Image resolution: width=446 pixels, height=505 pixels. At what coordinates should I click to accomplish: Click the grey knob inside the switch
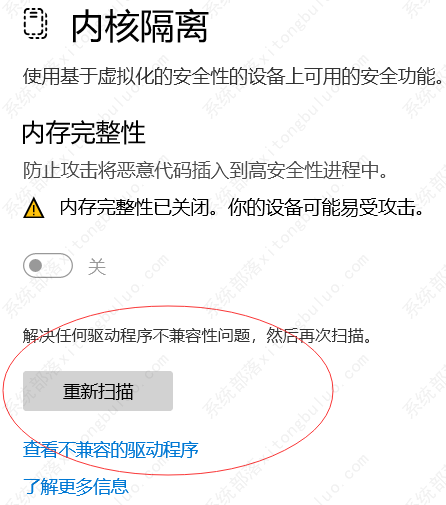coord(35,266)
